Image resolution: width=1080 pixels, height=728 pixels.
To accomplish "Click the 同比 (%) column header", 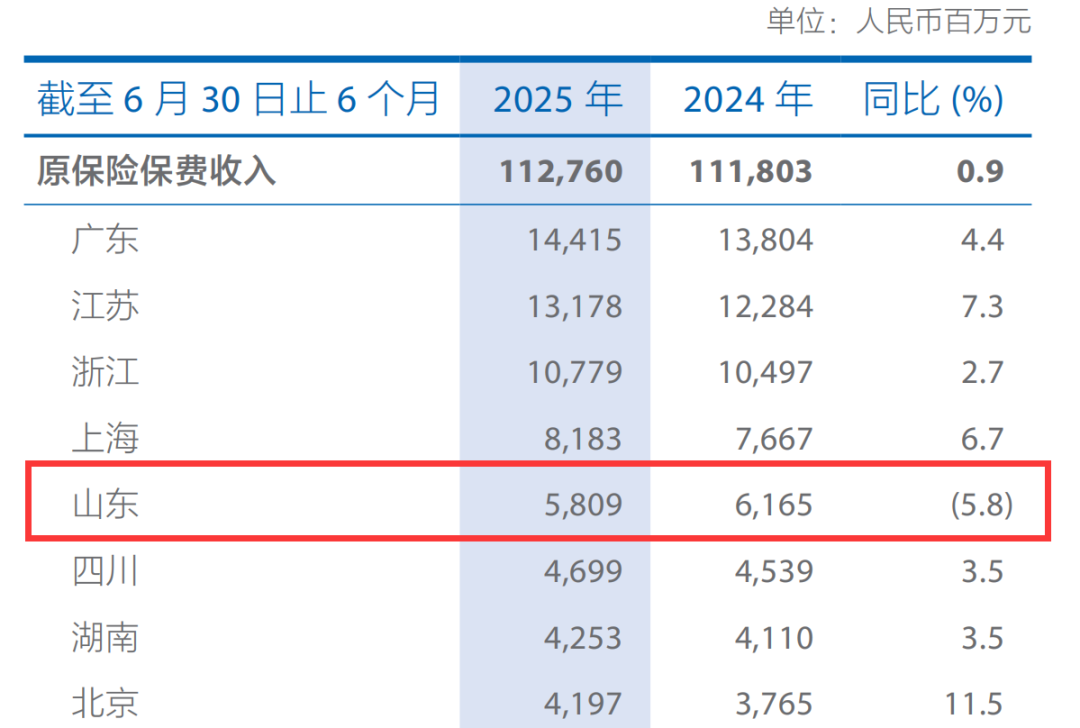I will point(933,98).
